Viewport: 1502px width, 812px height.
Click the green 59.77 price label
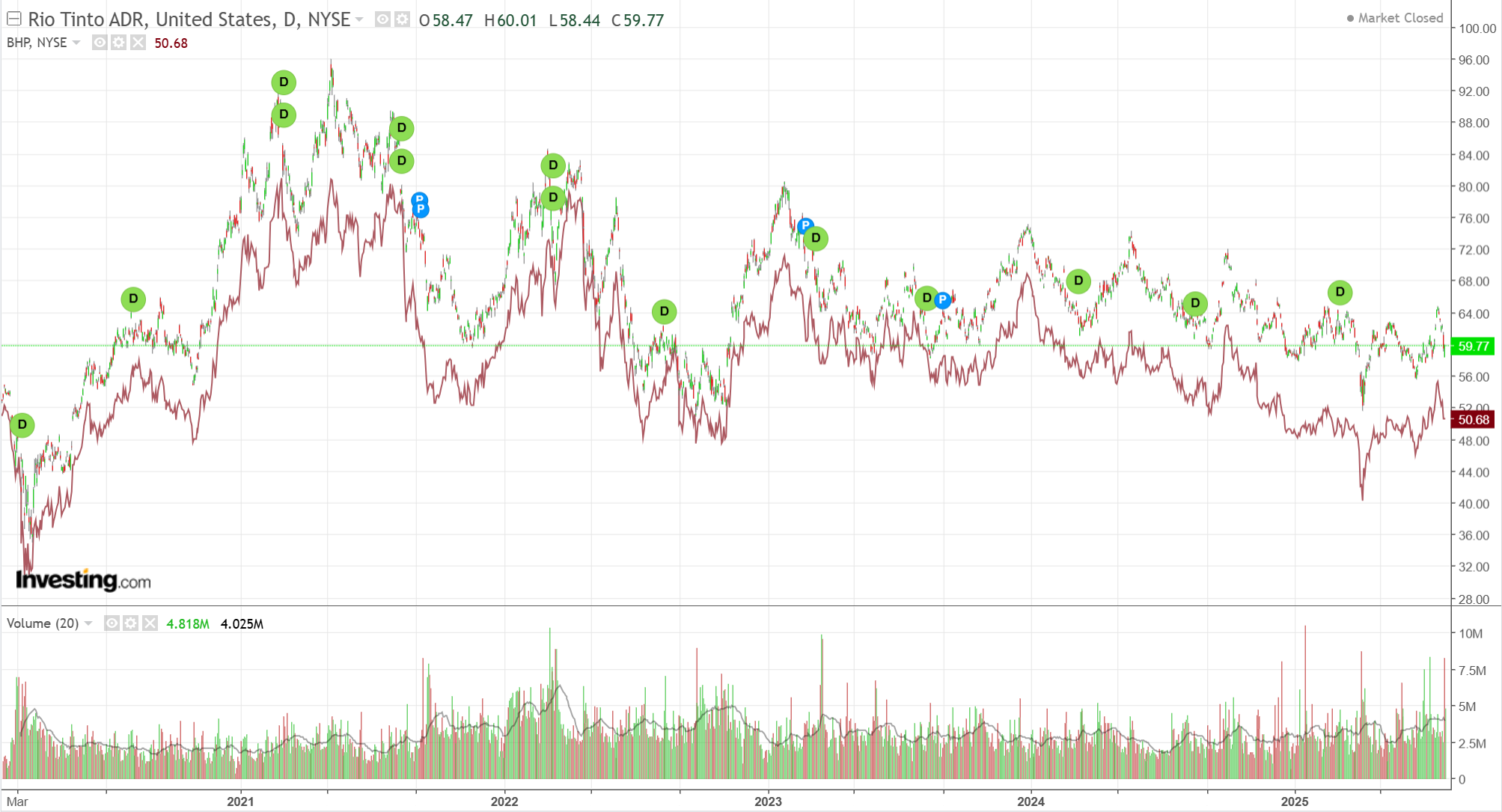click(1473, 347)
